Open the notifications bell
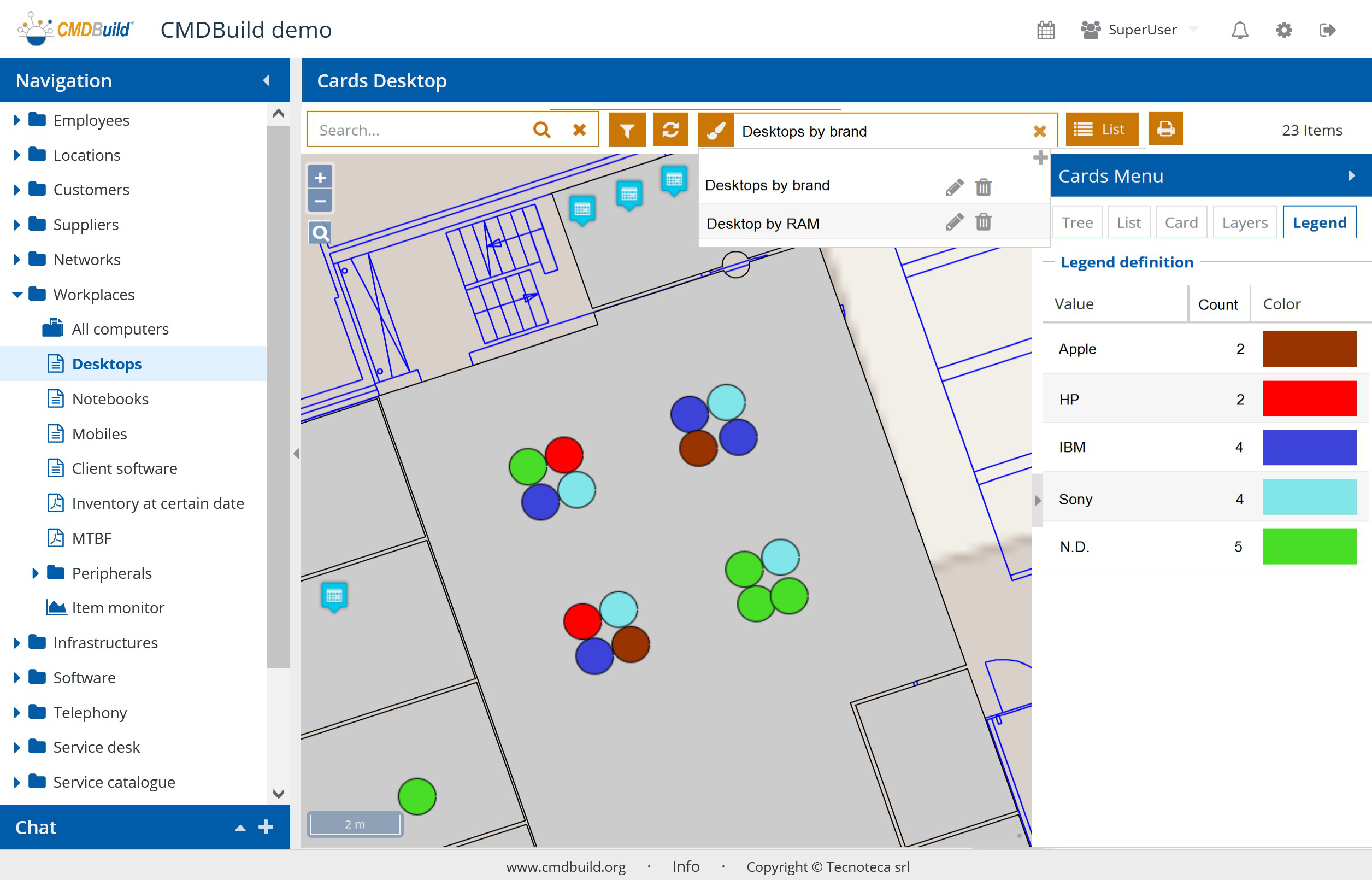This screenshot has height=880, width=1372. [x=1239, y=30]
